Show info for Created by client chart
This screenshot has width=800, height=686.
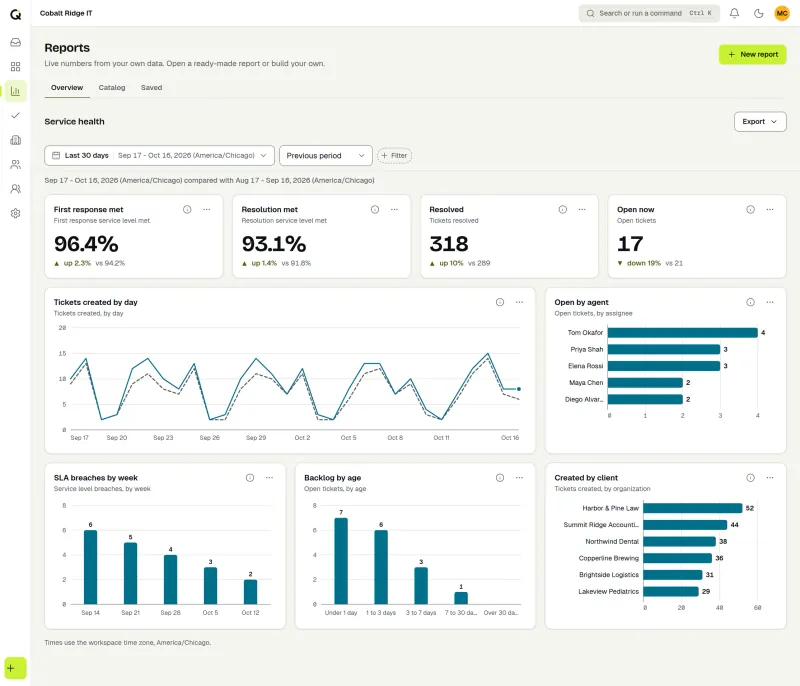point(751,478)
